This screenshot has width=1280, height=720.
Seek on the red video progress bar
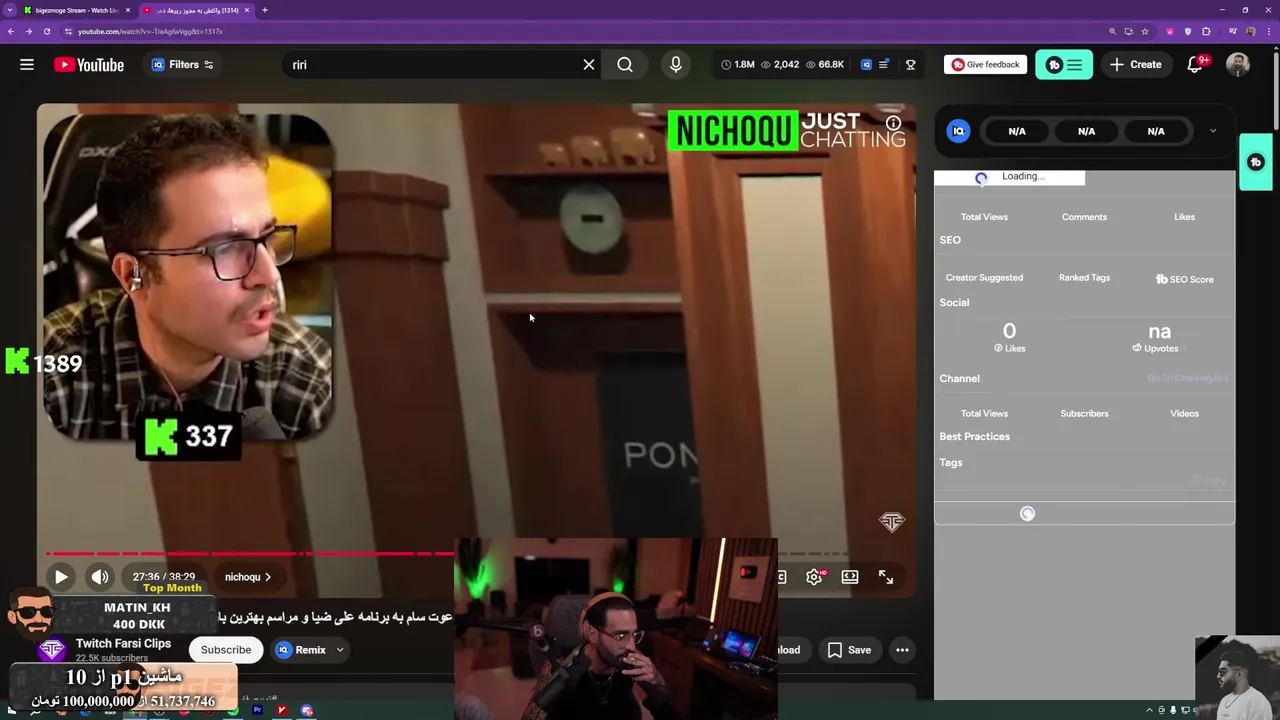[250, 553]
